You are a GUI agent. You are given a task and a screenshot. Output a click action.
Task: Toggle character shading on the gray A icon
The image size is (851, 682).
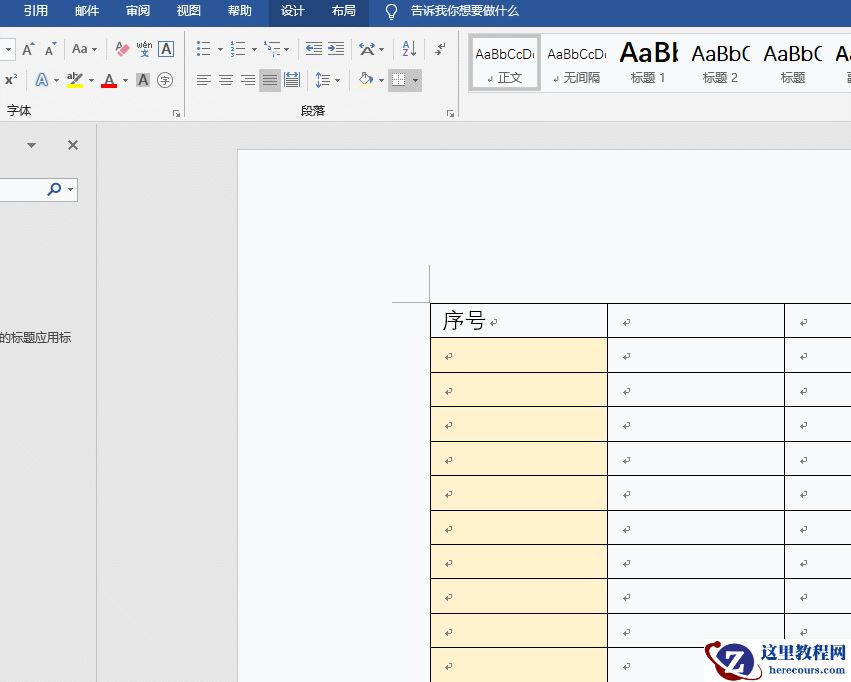pyautogui.click(x=143, y=80)
